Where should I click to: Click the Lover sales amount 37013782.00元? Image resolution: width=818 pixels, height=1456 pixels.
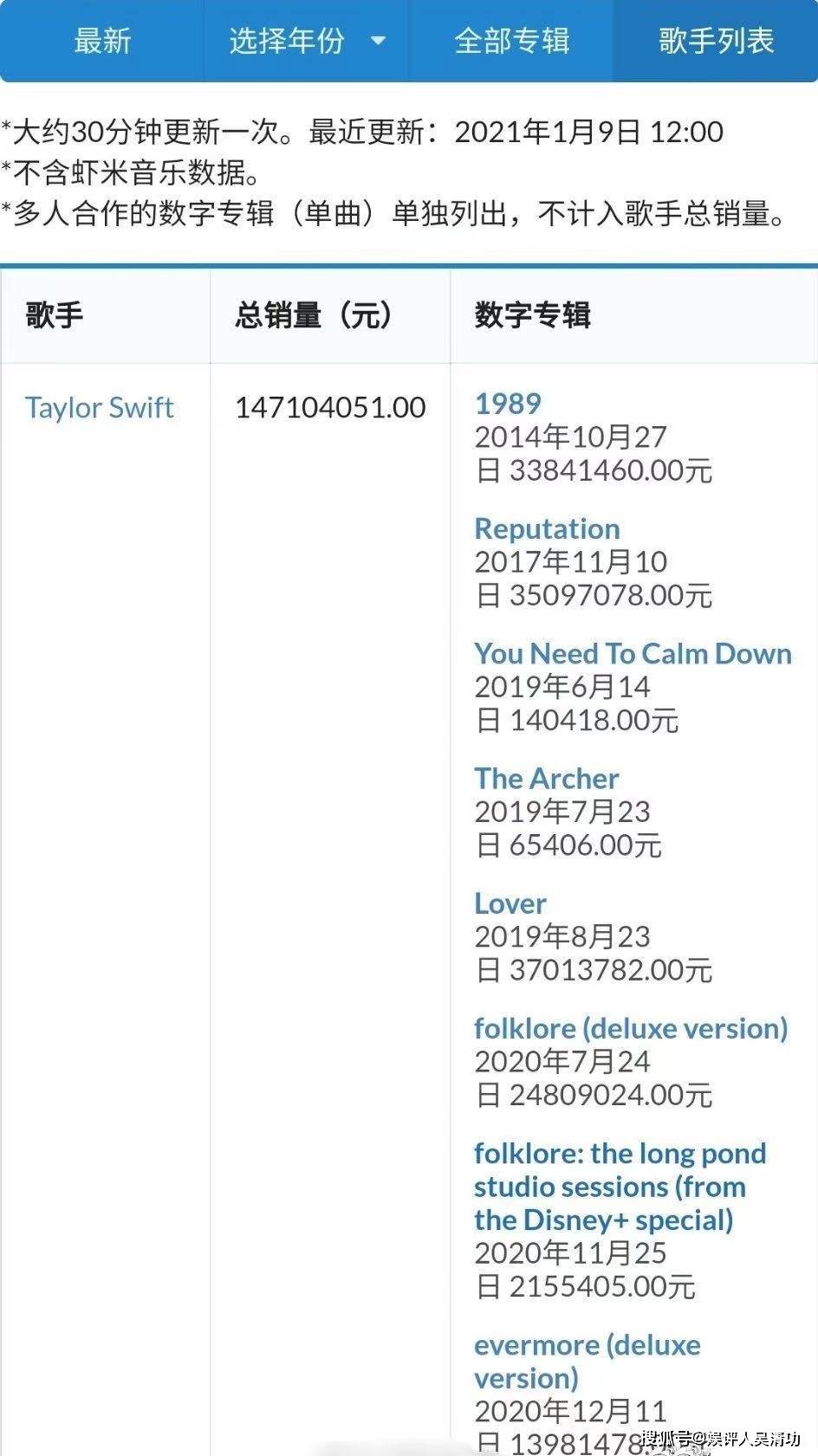click(611, 970)
